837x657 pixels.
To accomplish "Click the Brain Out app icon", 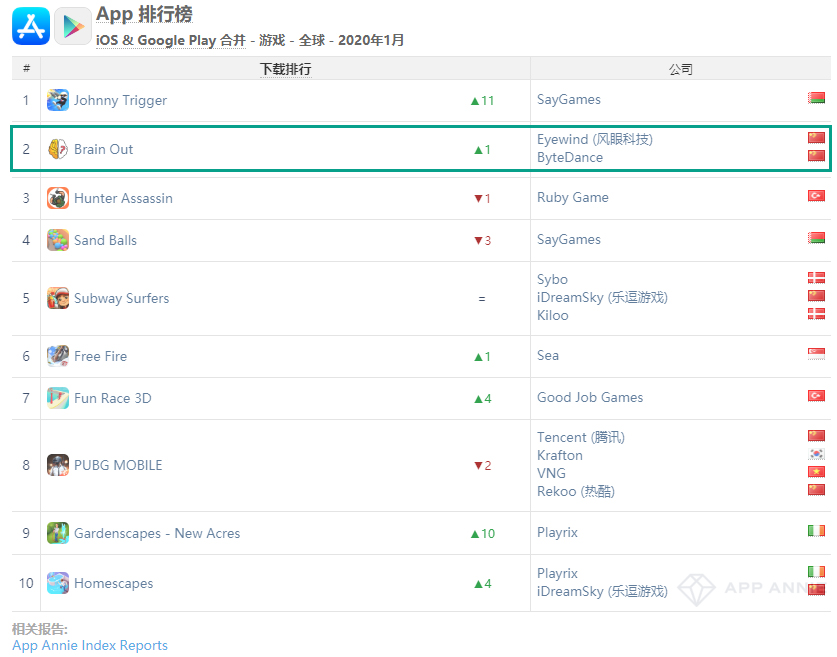I will coord(58,149).
